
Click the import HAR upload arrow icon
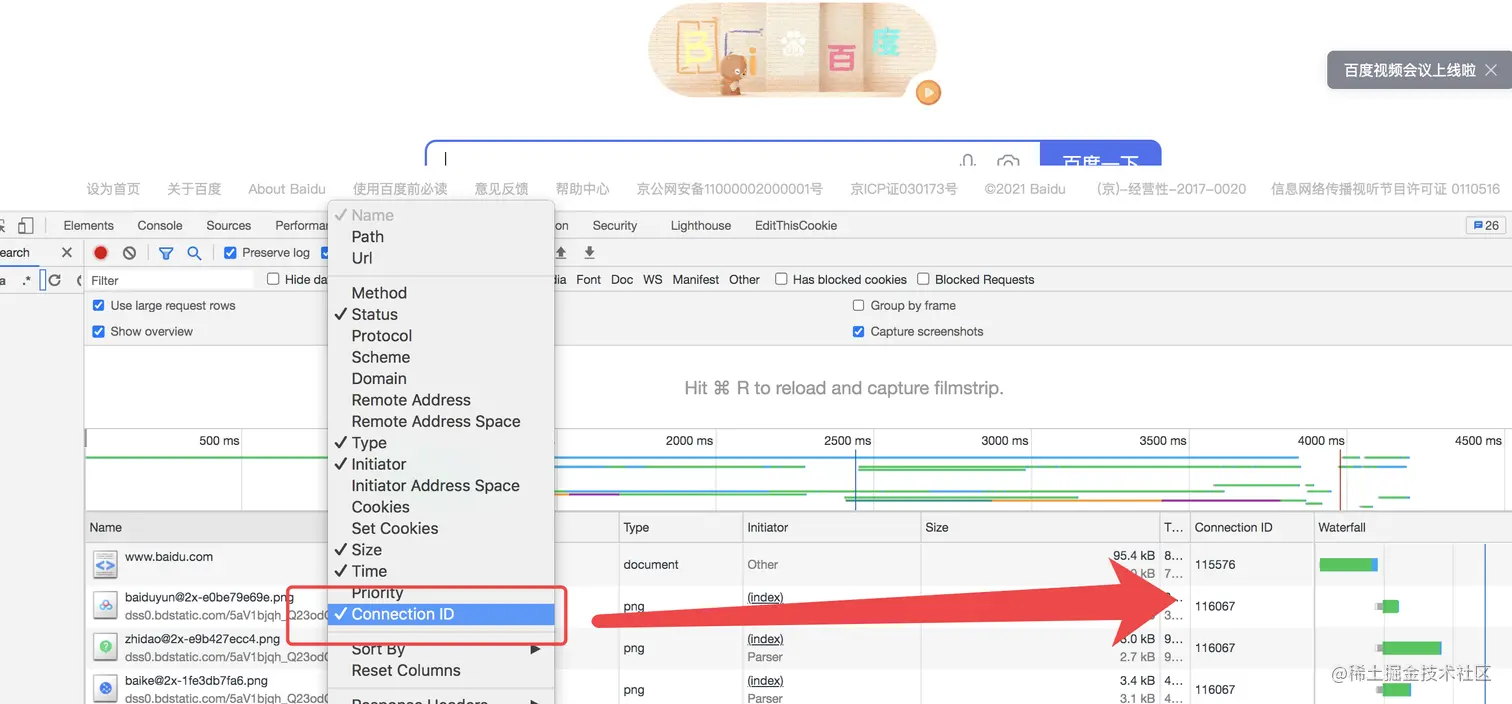tap(561, 253)
